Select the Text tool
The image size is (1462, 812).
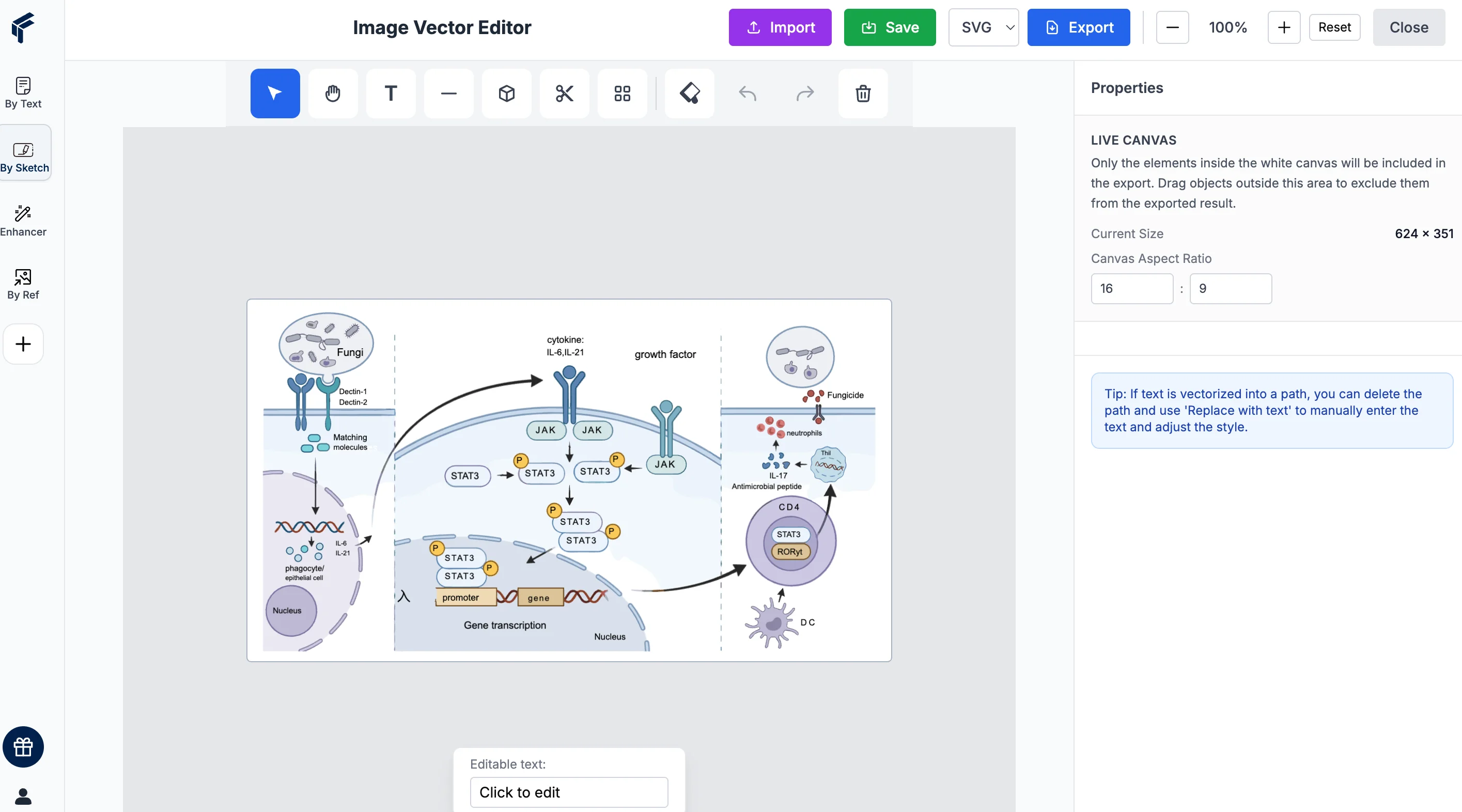[x=391, y=93]
